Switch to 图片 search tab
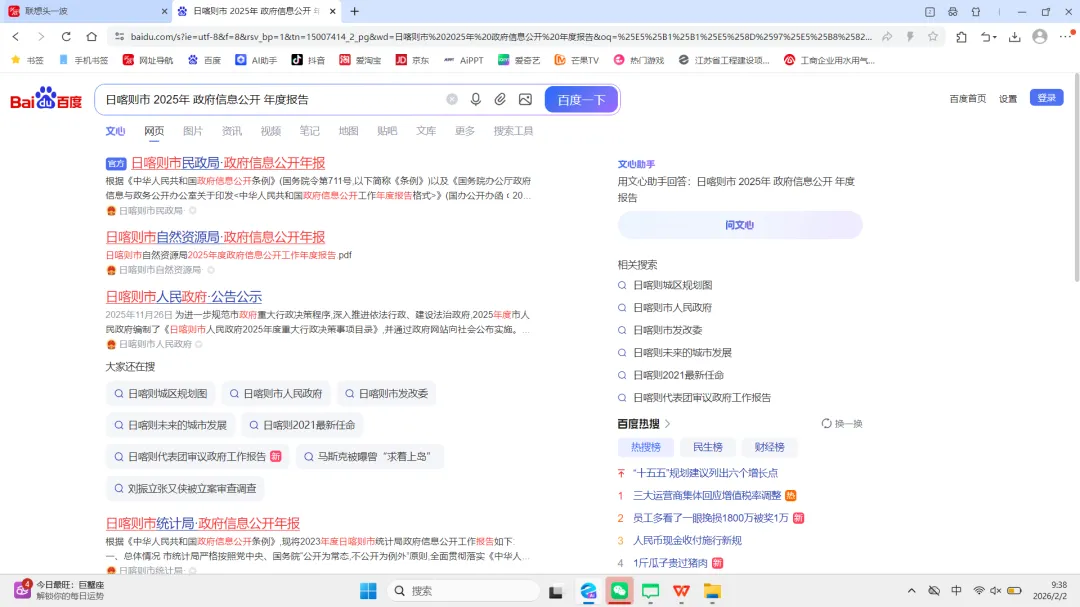The image size is (1080, 607). tap(193, 131)
